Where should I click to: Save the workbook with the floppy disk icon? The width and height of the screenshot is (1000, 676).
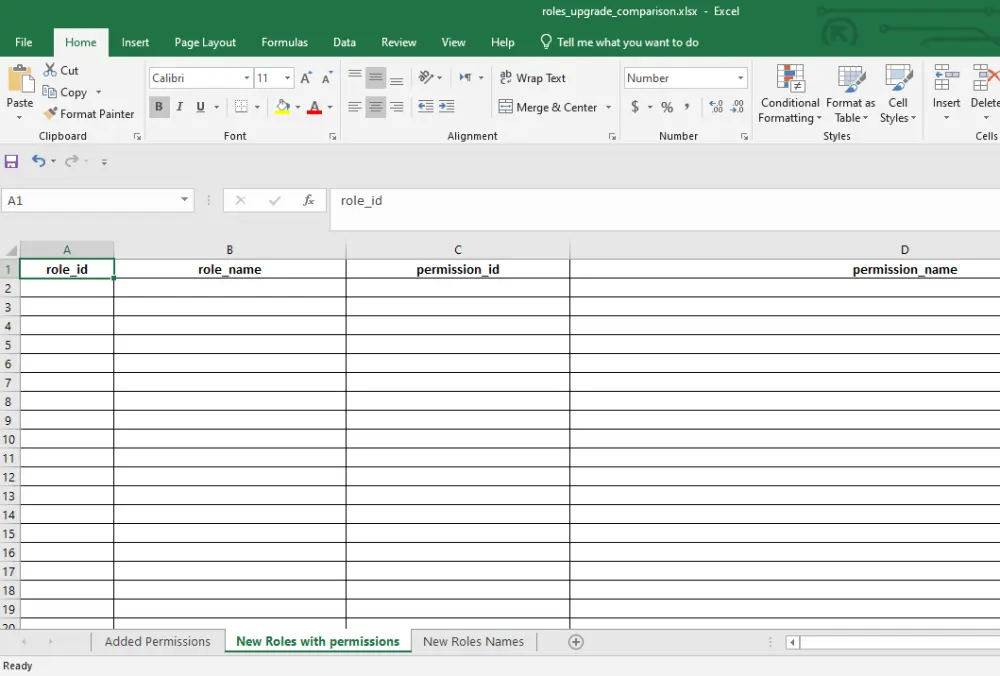(12, 161)
